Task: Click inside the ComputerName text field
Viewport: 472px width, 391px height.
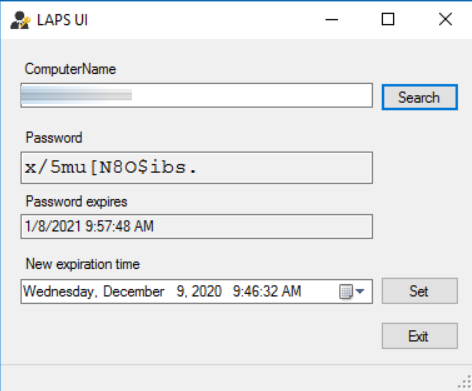Action: point(197,95)
